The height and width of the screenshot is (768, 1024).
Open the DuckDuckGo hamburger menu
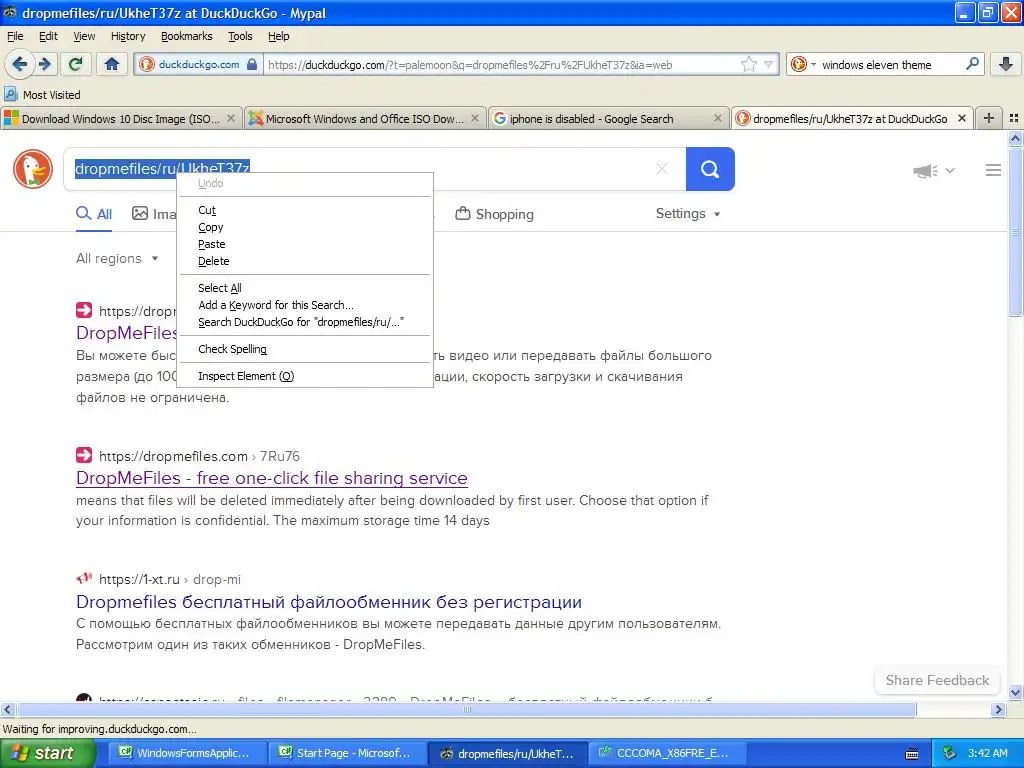point(993,170)
